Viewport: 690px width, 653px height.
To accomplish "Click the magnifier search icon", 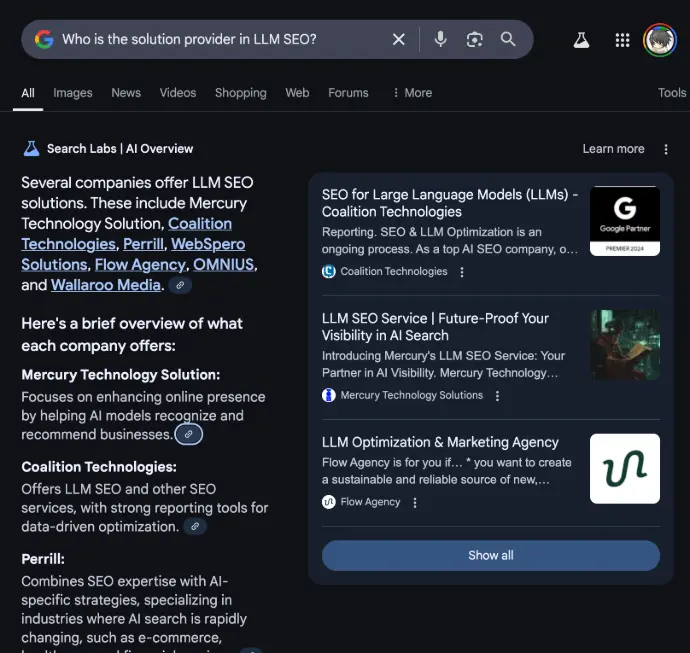I will (x=508, y=39).
